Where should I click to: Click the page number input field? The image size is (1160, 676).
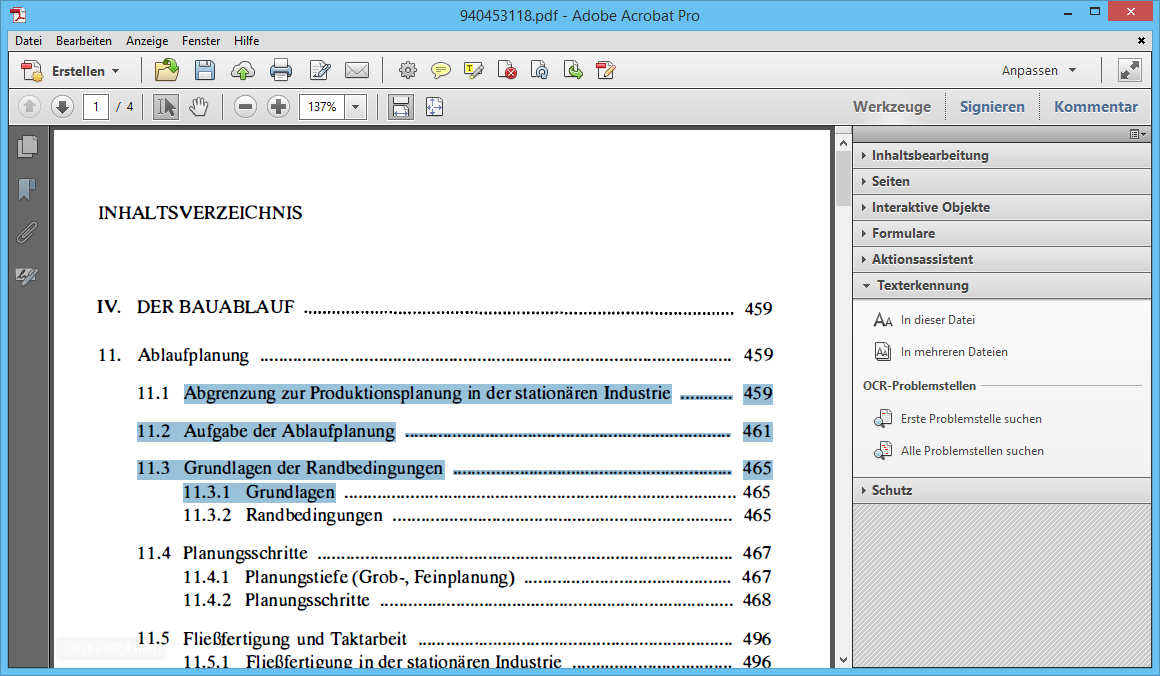[96, 107]
